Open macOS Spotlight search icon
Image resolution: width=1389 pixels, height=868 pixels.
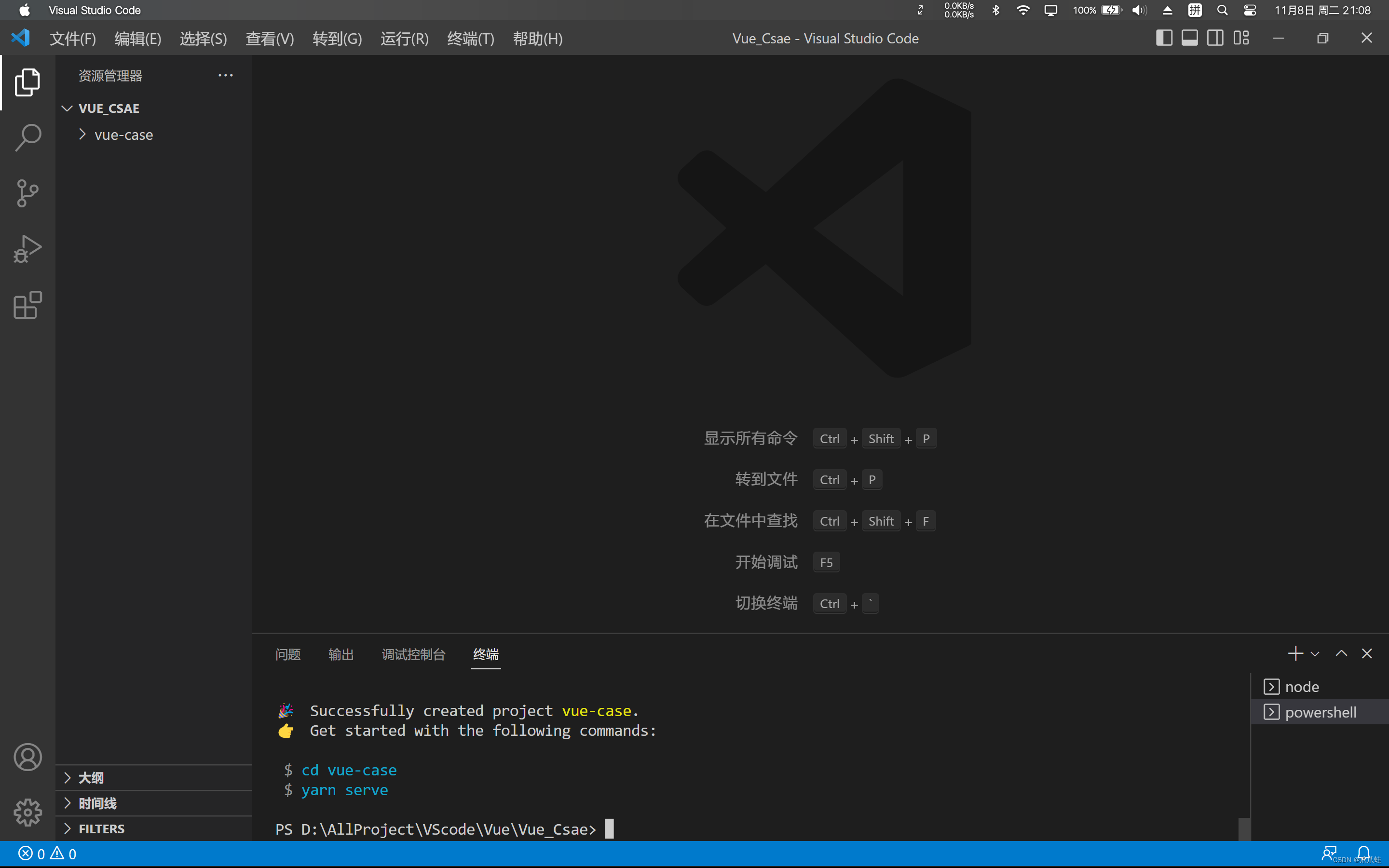pyautogui.click(x=1222, y=10)
